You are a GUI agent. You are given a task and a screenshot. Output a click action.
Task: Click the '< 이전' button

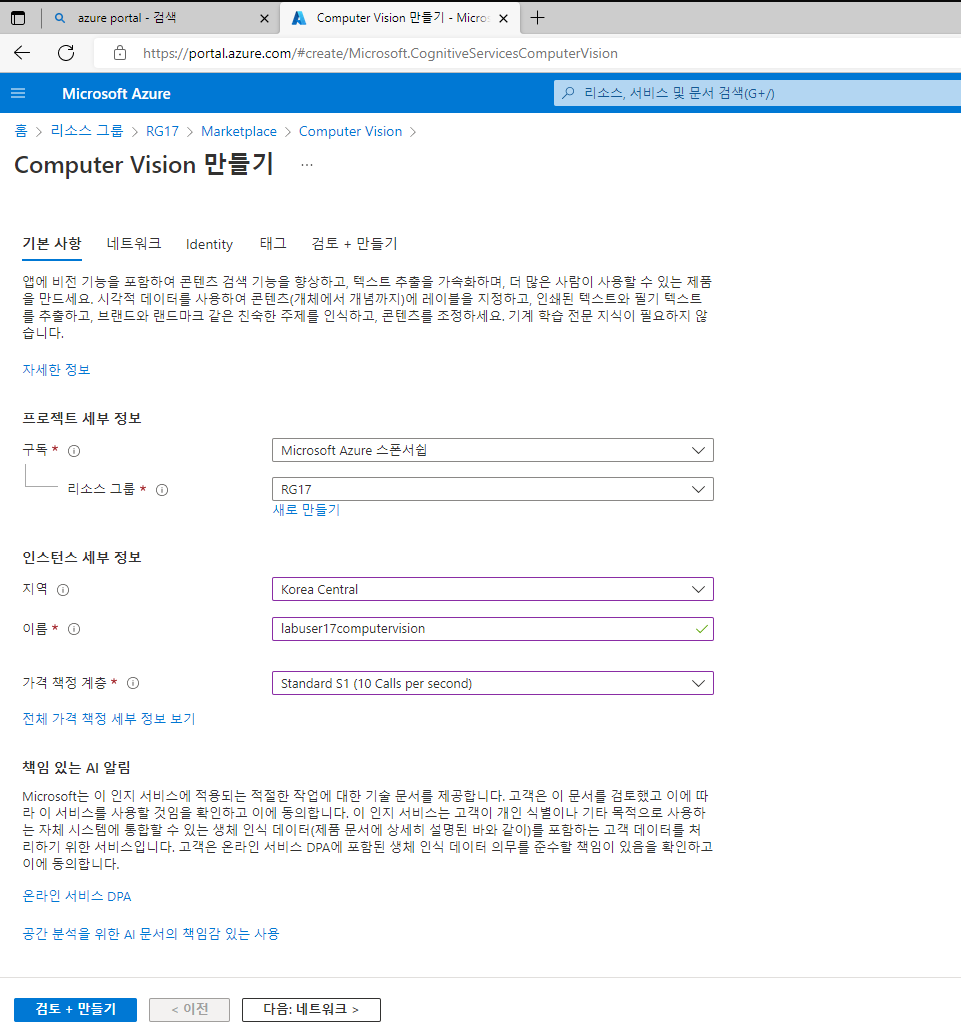pos(189,1009)
